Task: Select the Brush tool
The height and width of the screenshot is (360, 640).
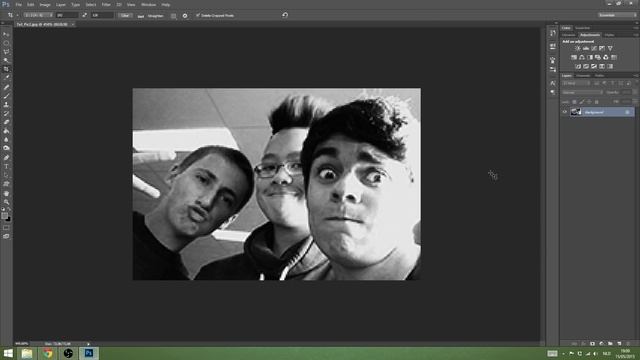Action: coord(6,96)
